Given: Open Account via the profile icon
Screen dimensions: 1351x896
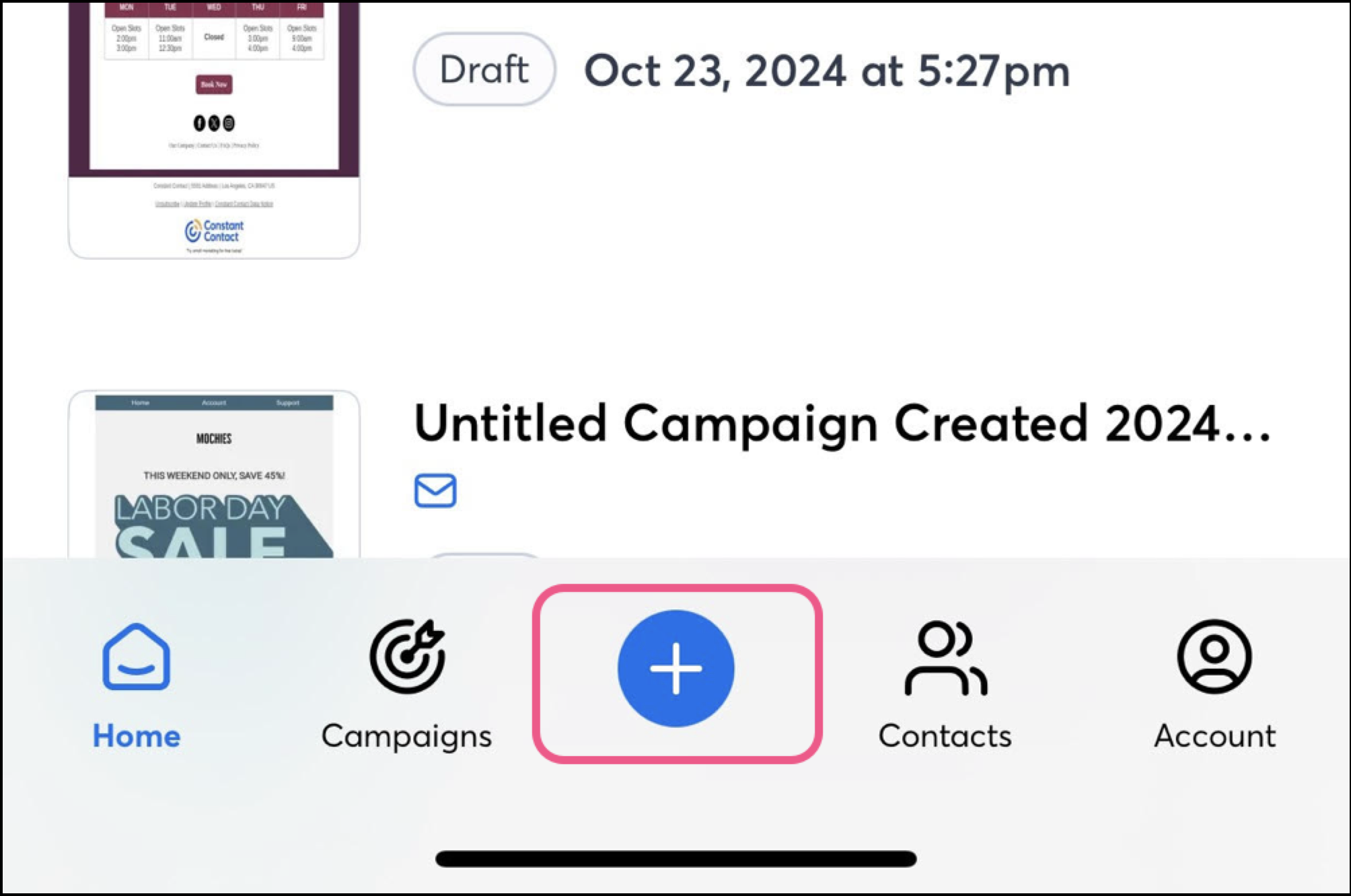Looking at the screenshot, I should (x=1214, y=657).
